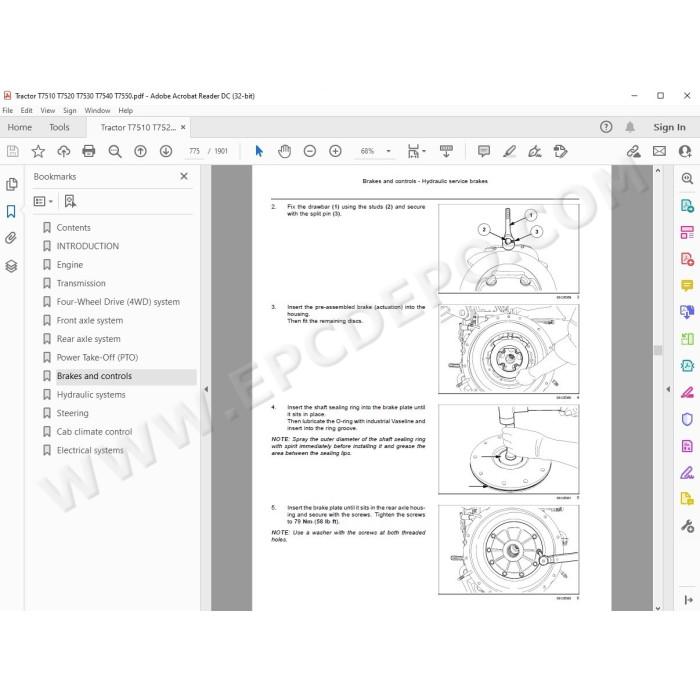
Task: Open the Window menu
Action: point(97,110)
